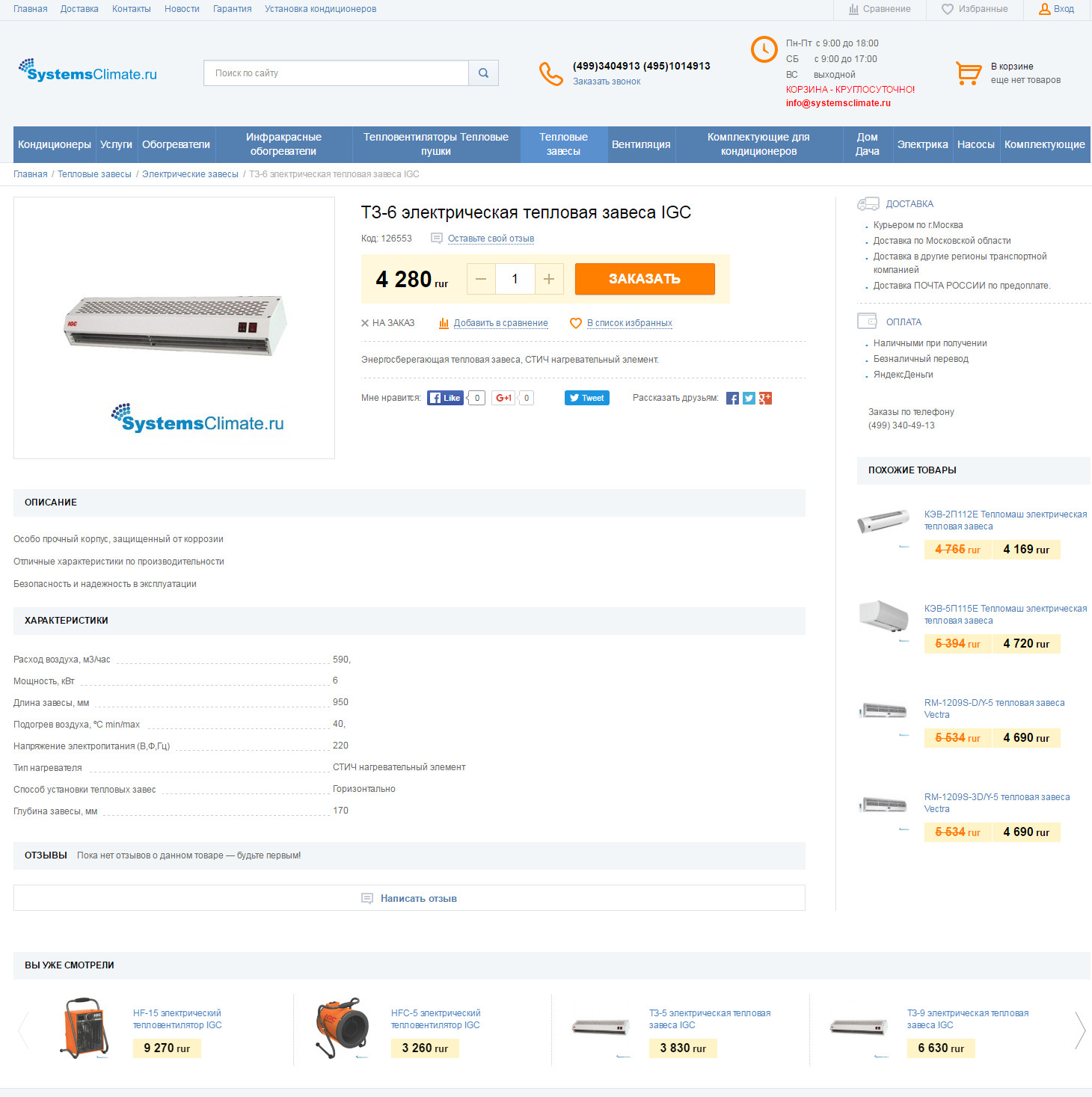The width and height of the screenshot is (1092, 1097).
Task: Click the Tweet button
Action: click(587, 398)
